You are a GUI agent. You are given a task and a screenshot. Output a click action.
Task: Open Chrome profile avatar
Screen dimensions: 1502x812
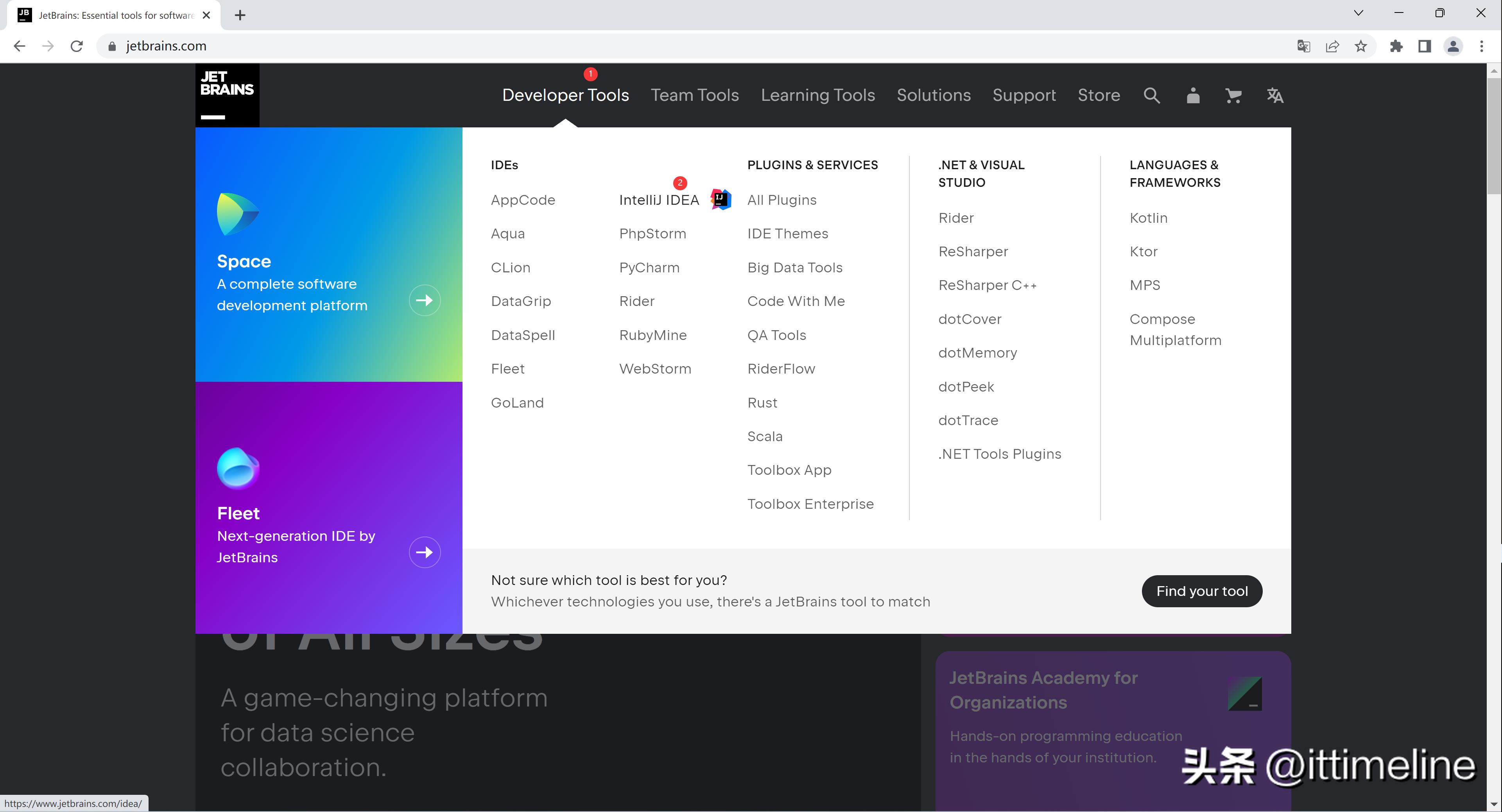tap(1453, 46)
